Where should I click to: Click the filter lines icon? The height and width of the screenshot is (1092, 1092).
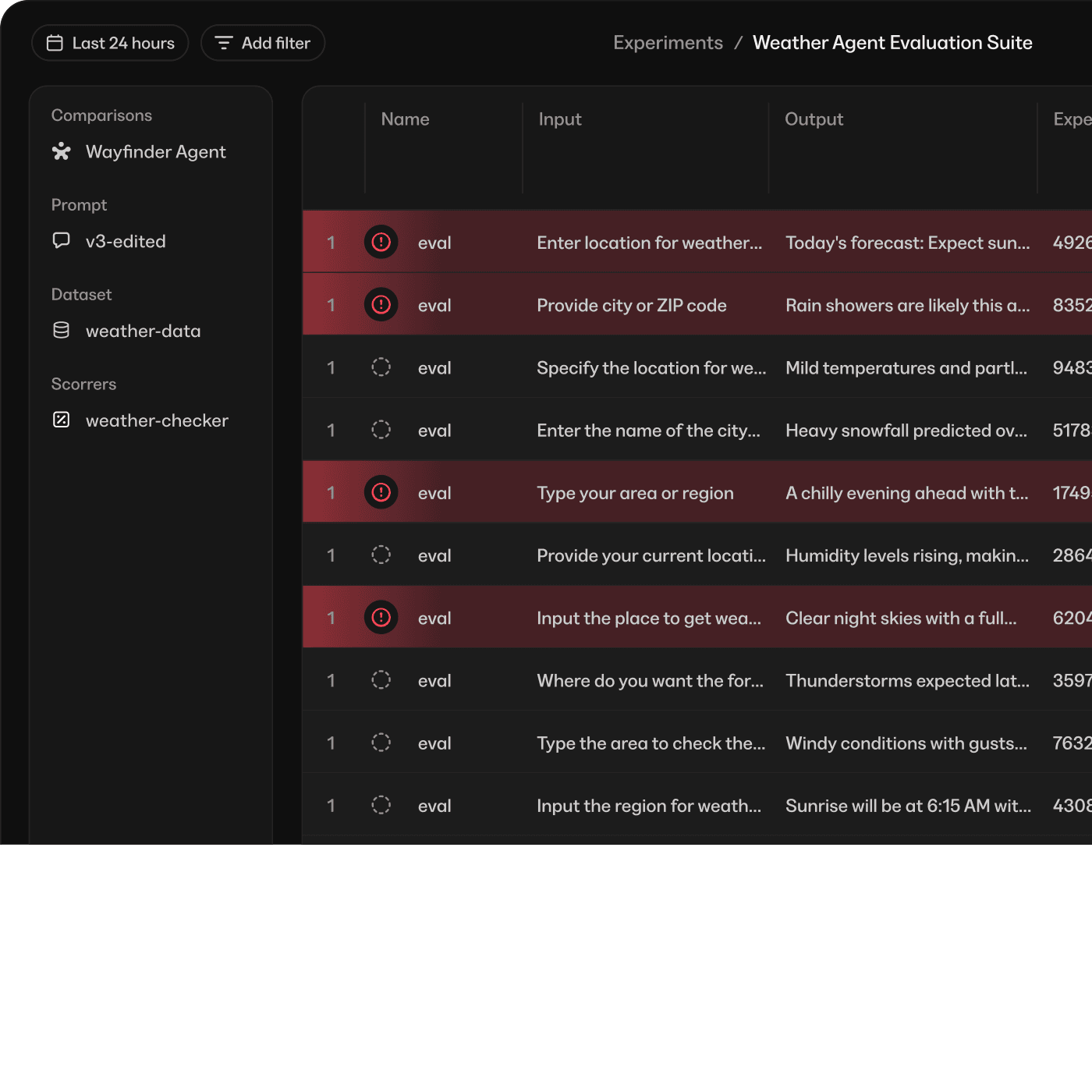[224, 43]
